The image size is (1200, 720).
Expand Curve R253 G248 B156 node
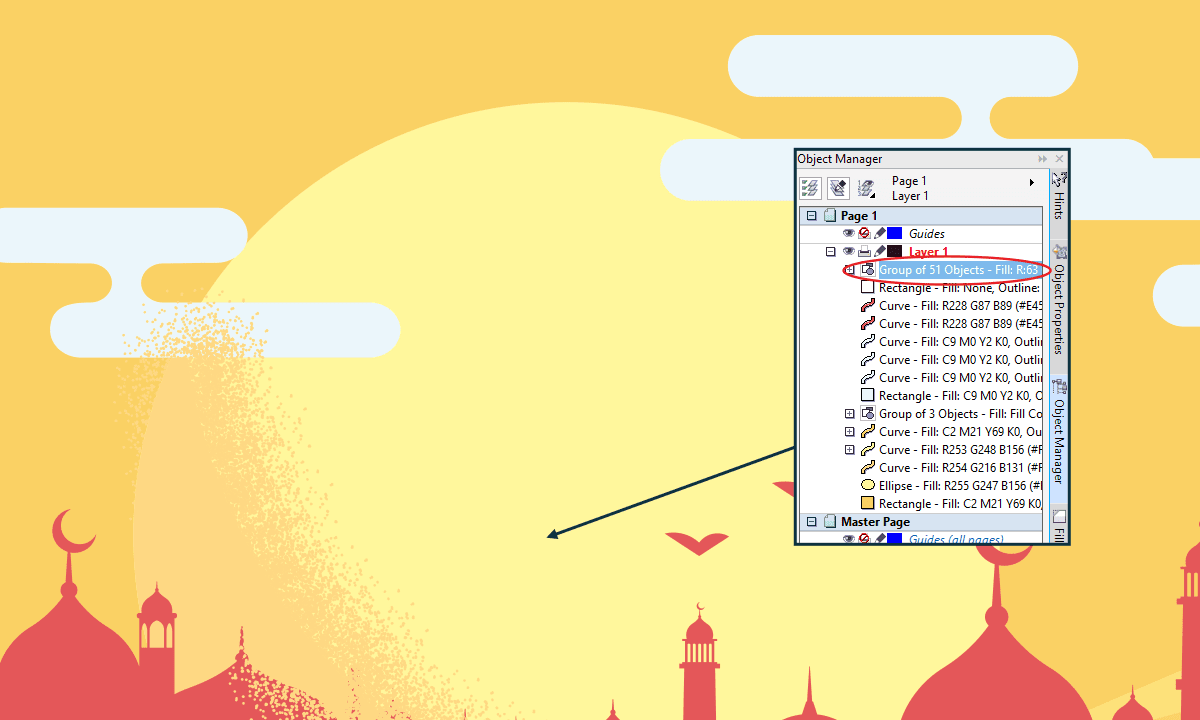coord(849,450)
